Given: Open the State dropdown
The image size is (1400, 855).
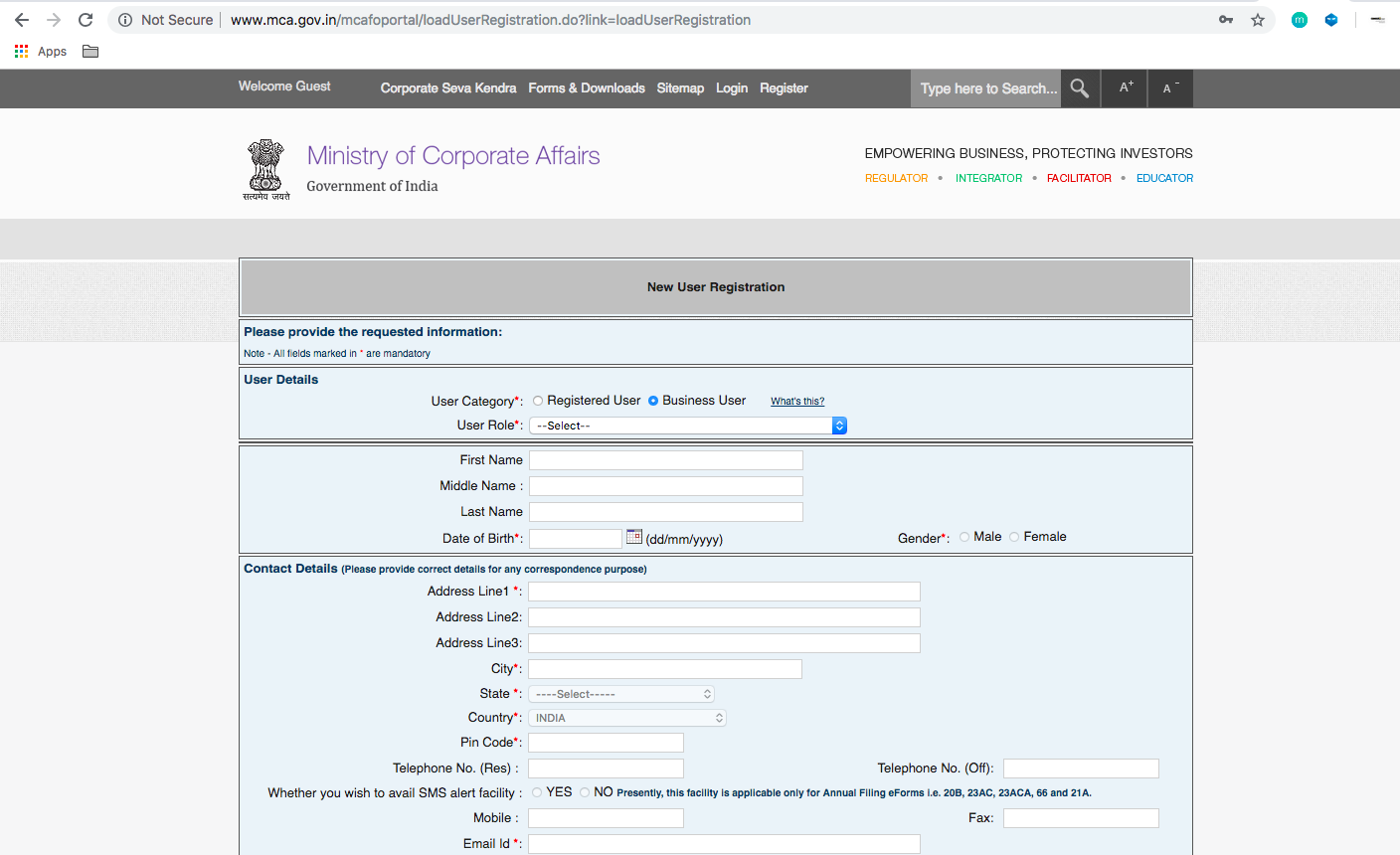Looking at the screenshot, I should (x=621, y=694).
